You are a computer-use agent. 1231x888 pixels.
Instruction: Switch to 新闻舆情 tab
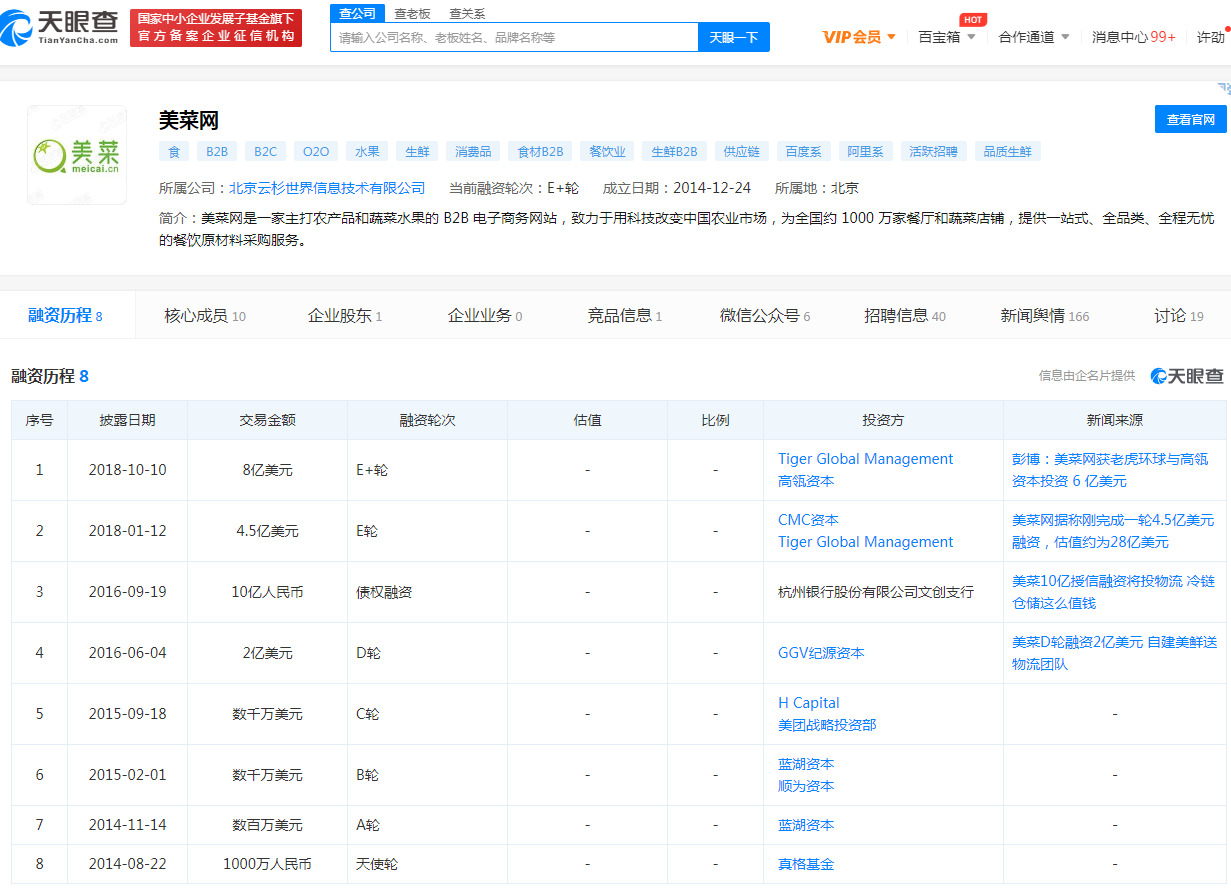coord(1045,316)
